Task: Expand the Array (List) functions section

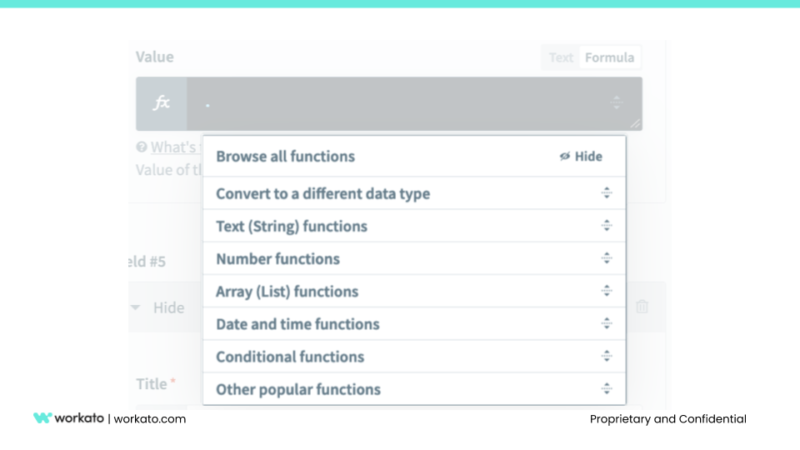Action: tap(287, 291)
